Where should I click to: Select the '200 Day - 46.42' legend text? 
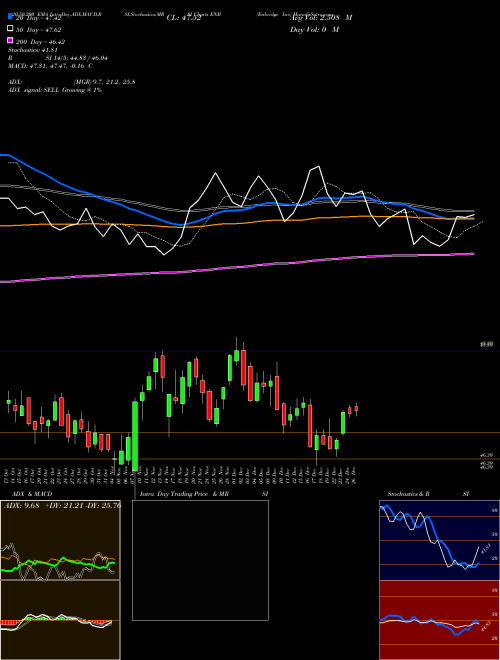point(40,42)
